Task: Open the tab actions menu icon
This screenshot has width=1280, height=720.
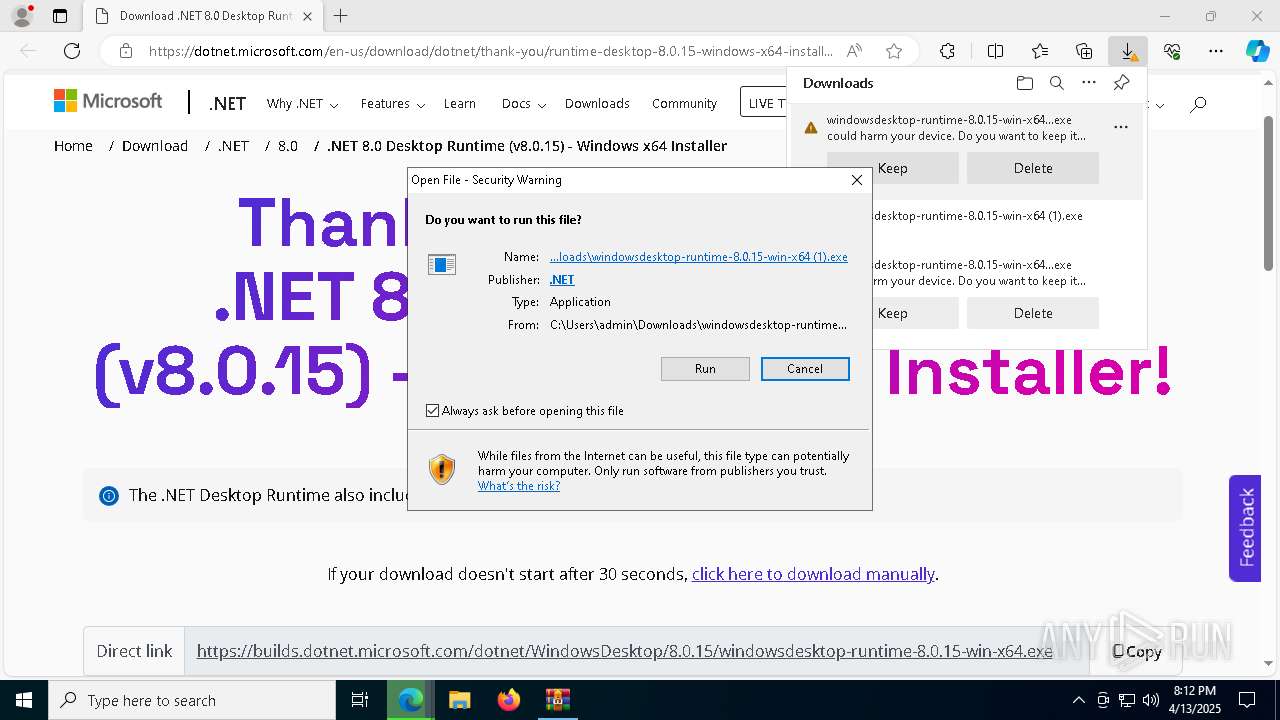Action: pyautogui.click(x=60, y=16)
